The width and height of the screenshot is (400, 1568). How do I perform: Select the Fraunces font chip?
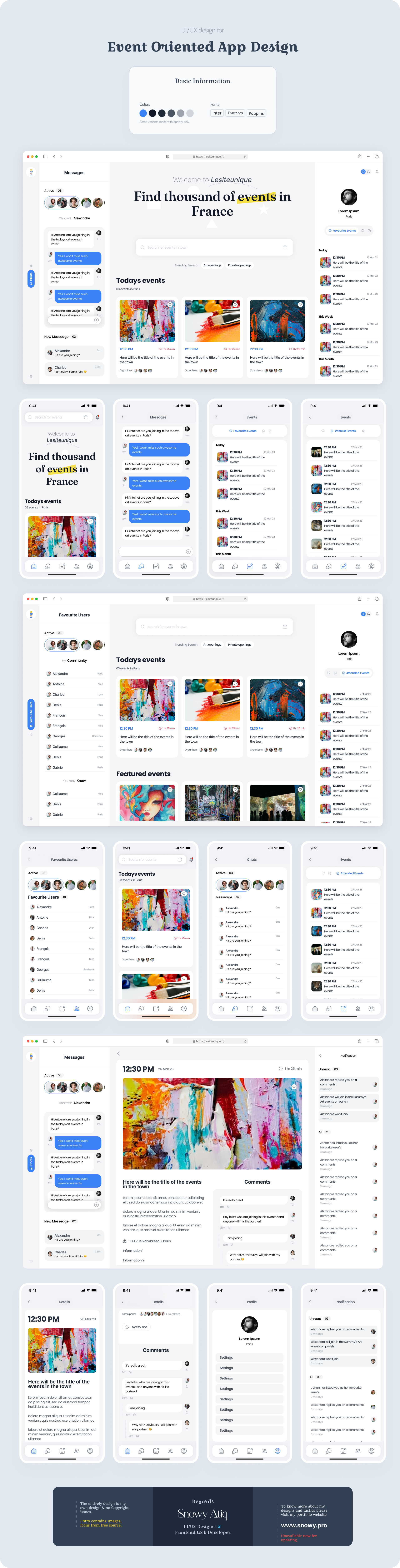point(235,113)
